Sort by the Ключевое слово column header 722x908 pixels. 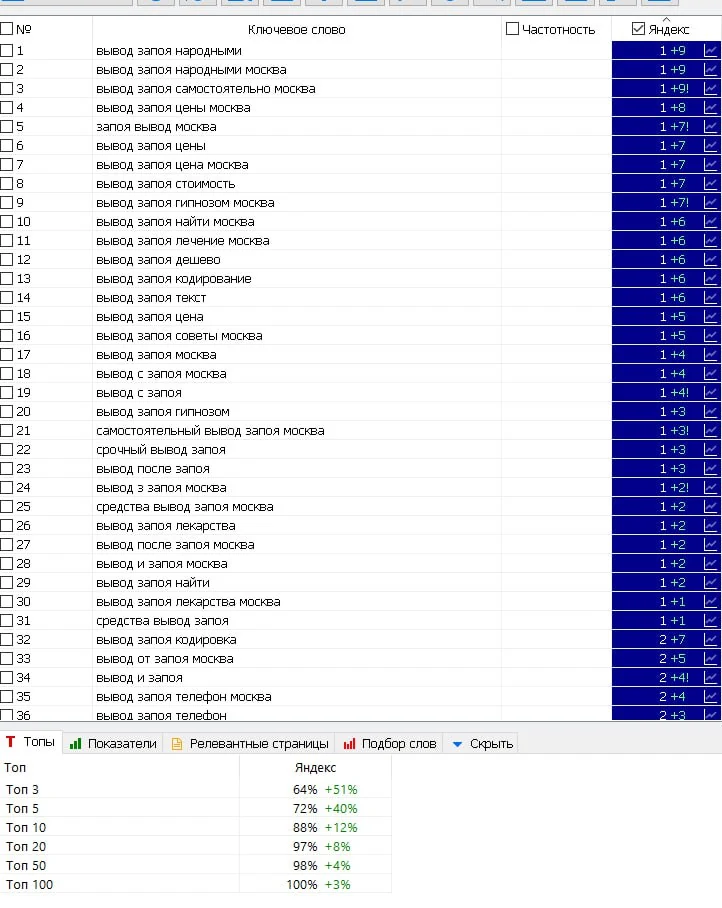[x=296, y=30]
